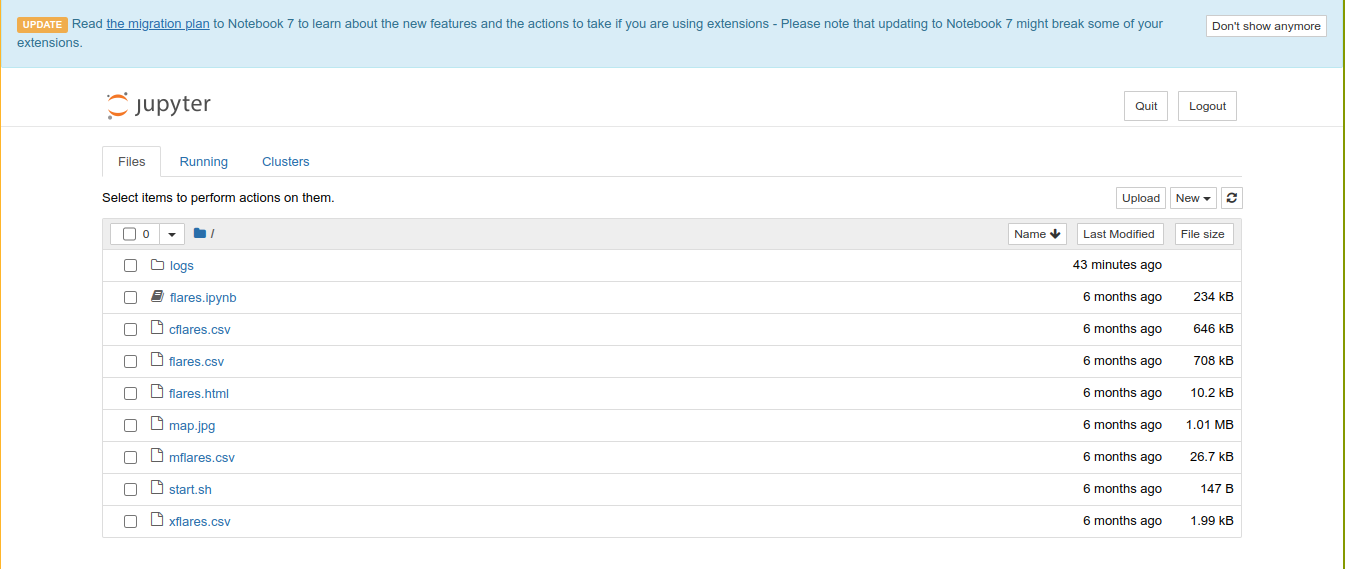Open the migration plan link
1345x569 pixels.
pyautogui.click(x=158, y=23)
